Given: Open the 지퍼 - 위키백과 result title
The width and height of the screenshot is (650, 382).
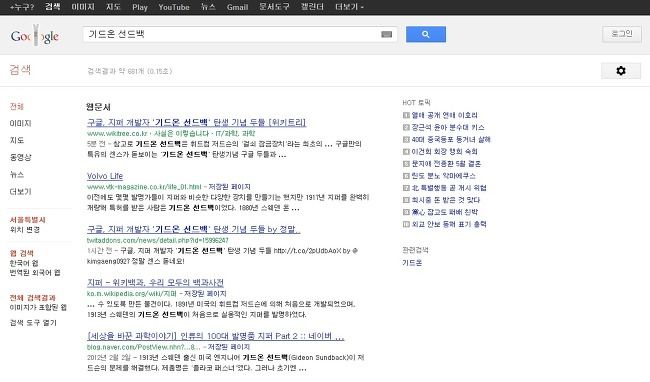Looking at the screenshot, I should [x=155, y=283].
